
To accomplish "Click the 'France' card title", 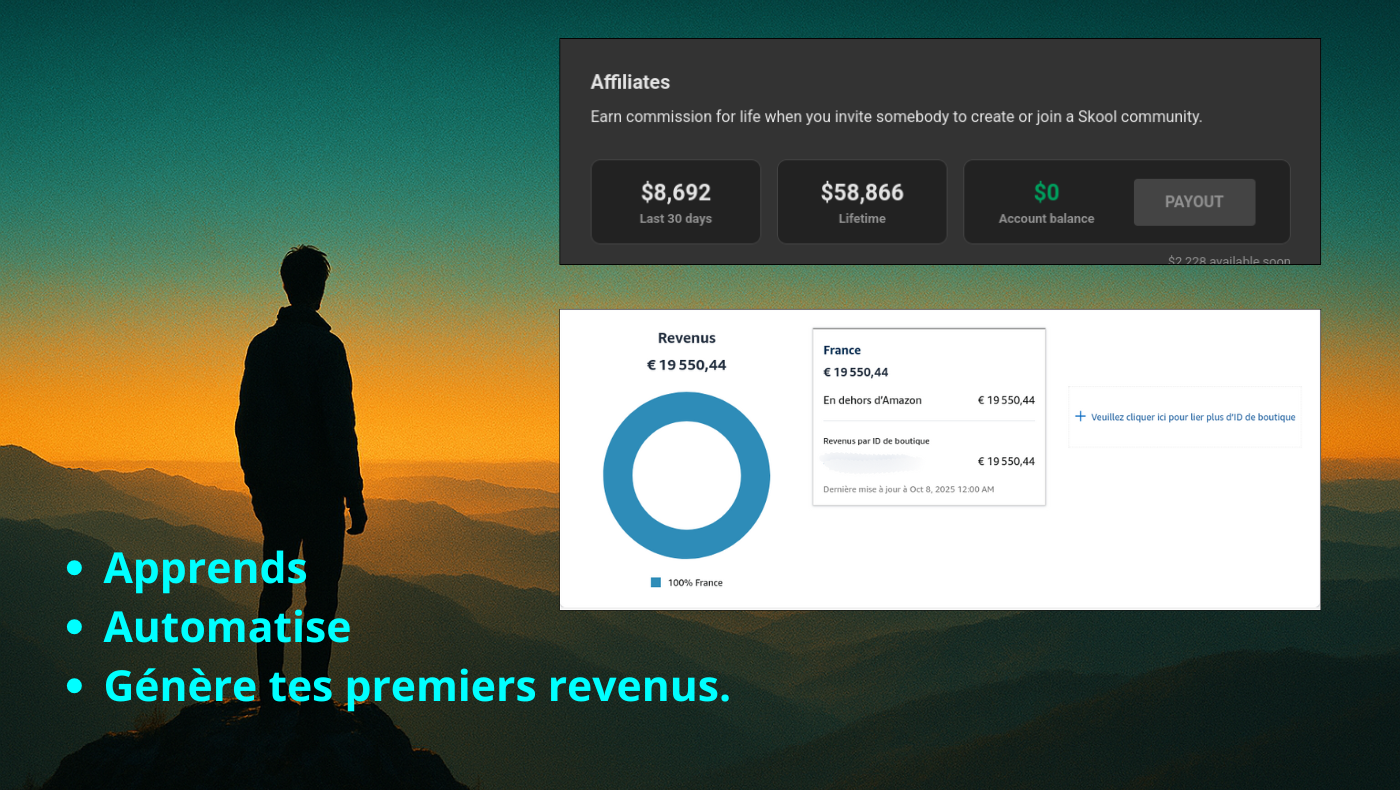I will tap(842, 350).
